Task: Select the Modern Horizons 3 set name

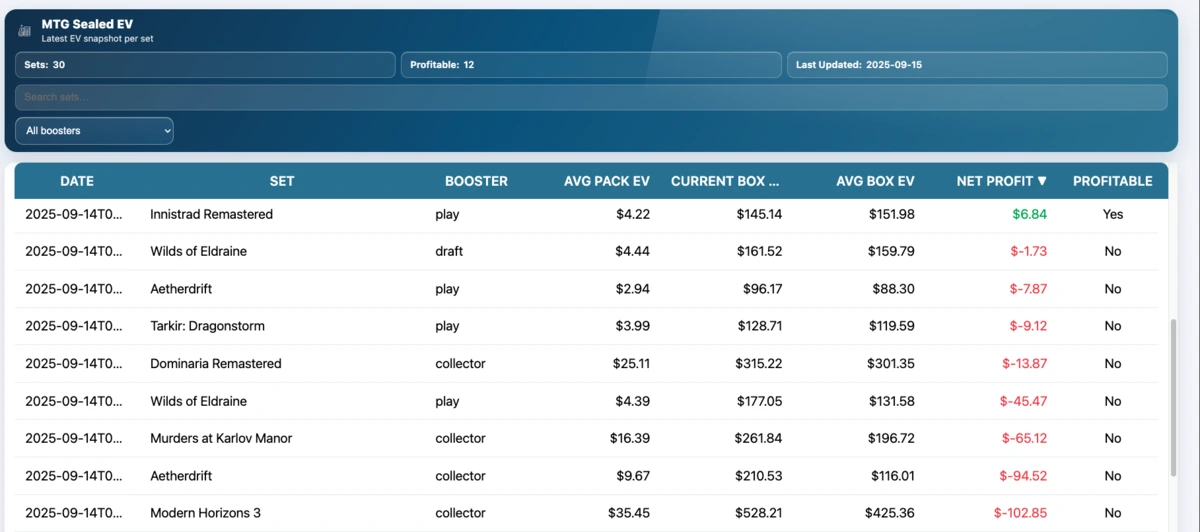Action: tap(205, 513)
